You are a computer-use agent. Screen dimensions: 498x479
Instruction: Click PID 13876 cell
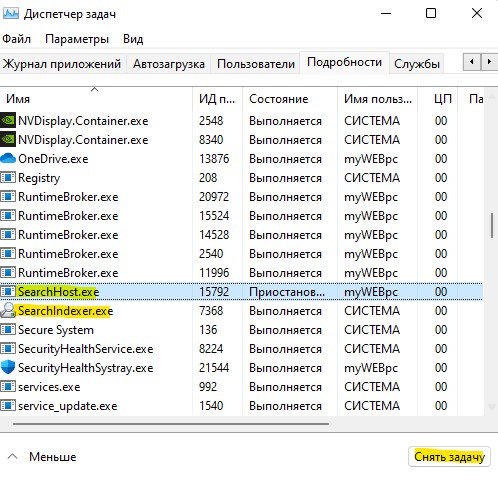click(214, 159)
